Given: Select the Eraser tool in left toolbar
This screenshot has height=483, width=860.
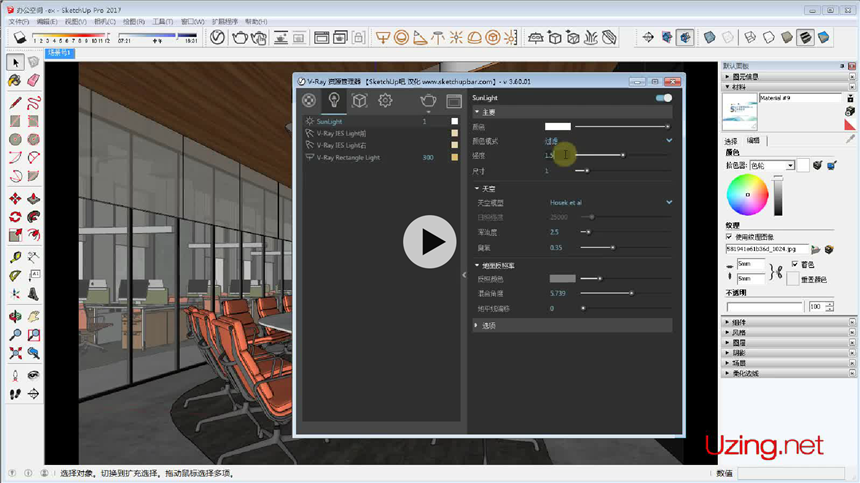Looking at the screenshot, I should click(x=33, y=80).
